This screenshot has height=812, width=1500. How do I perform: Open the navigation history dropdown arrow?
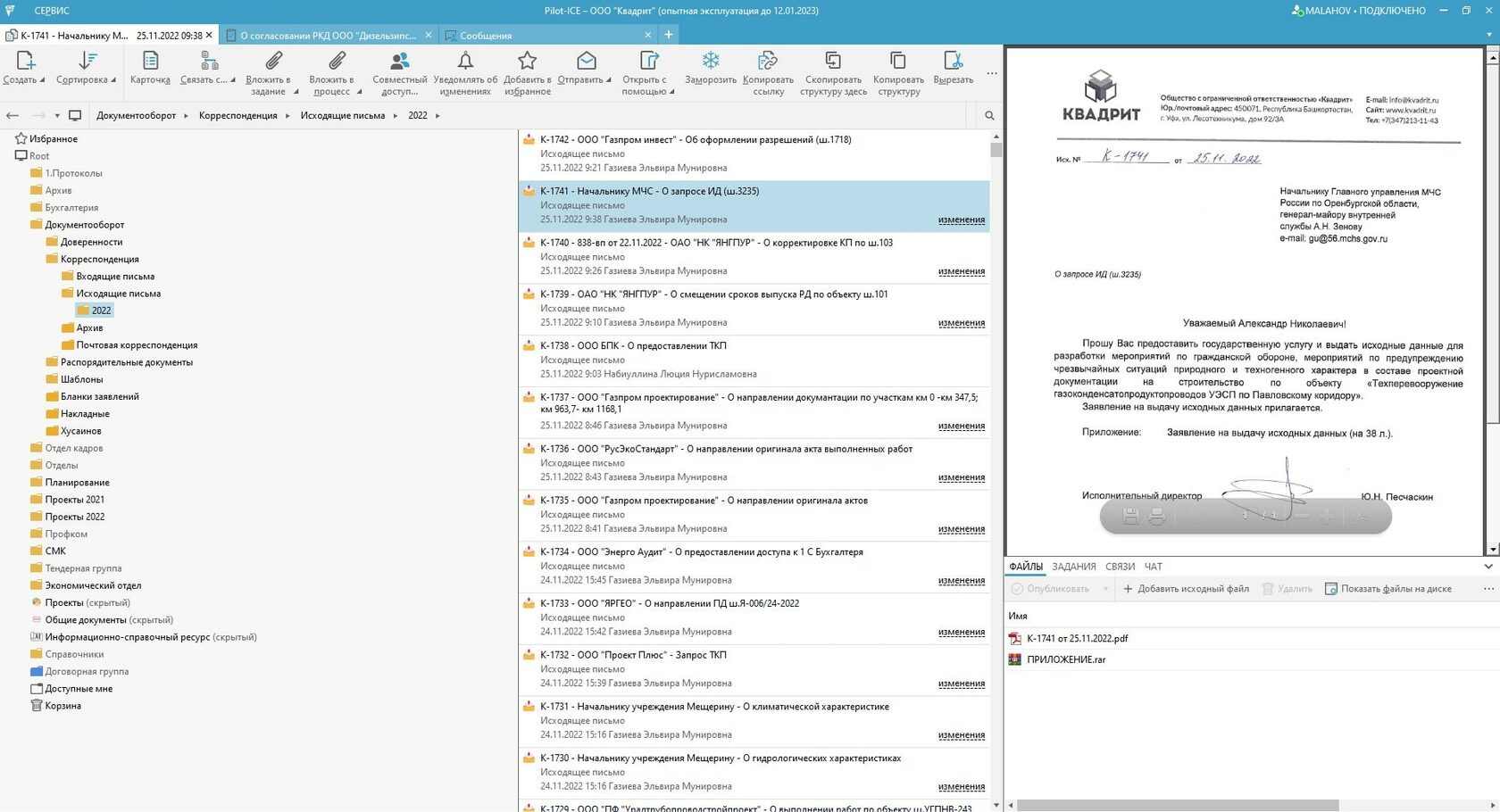coord(57,115)
